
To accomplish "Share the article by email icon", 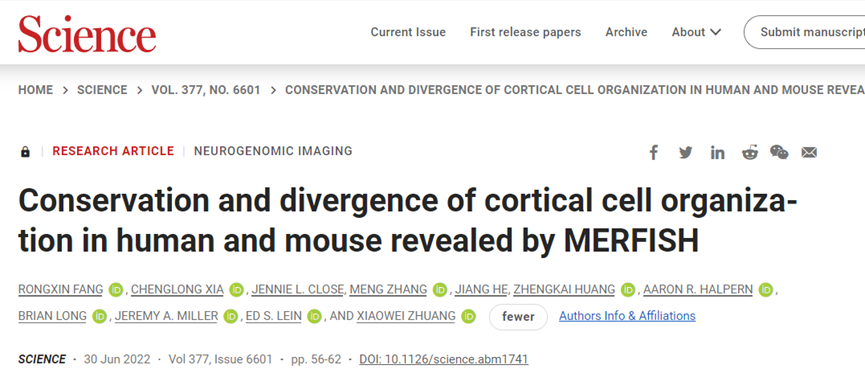I will [x=809, y=152].
